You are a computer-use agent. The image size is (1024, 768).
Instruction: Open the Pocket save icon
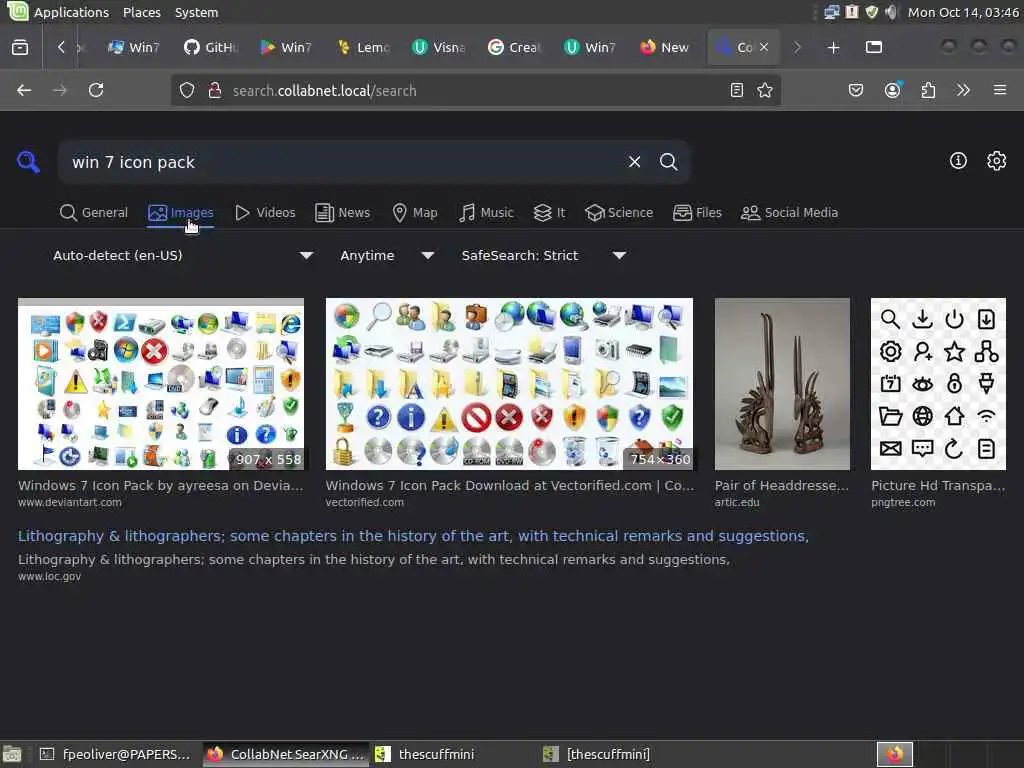pos(856,90)
